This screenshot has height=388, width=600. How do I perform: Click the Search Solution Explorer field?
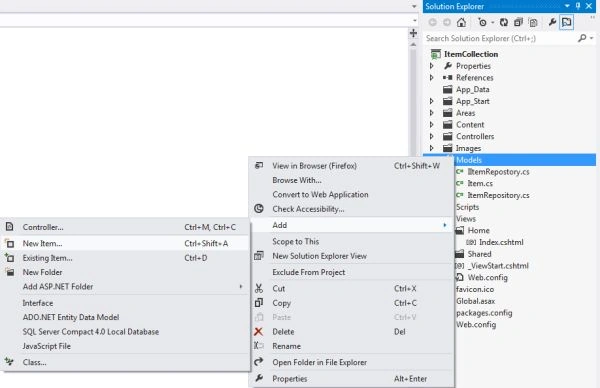[x=500, y=38]
